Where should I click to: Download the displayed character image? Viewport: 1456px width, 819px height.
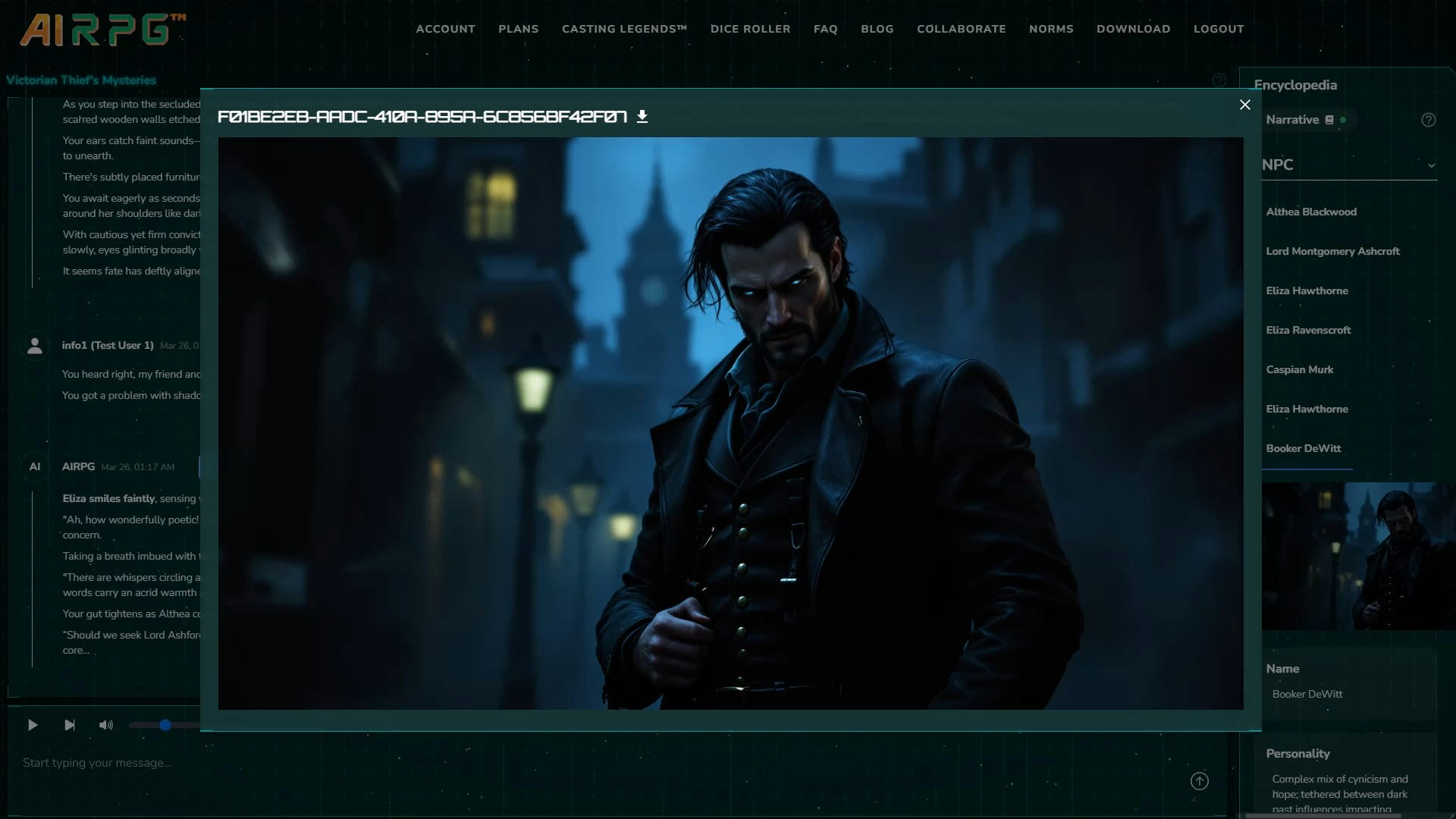pos(642,116)
